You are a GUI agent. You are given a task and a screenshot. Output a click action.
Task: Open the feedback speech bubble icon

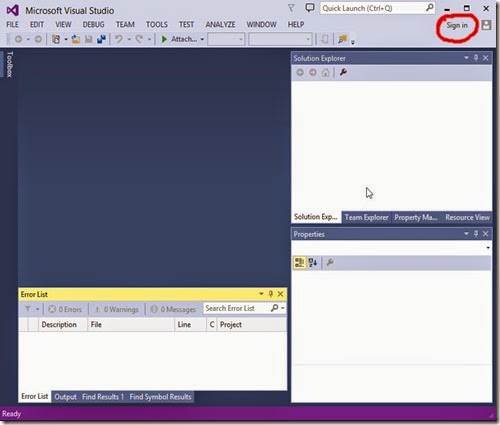tap(310, 8)
